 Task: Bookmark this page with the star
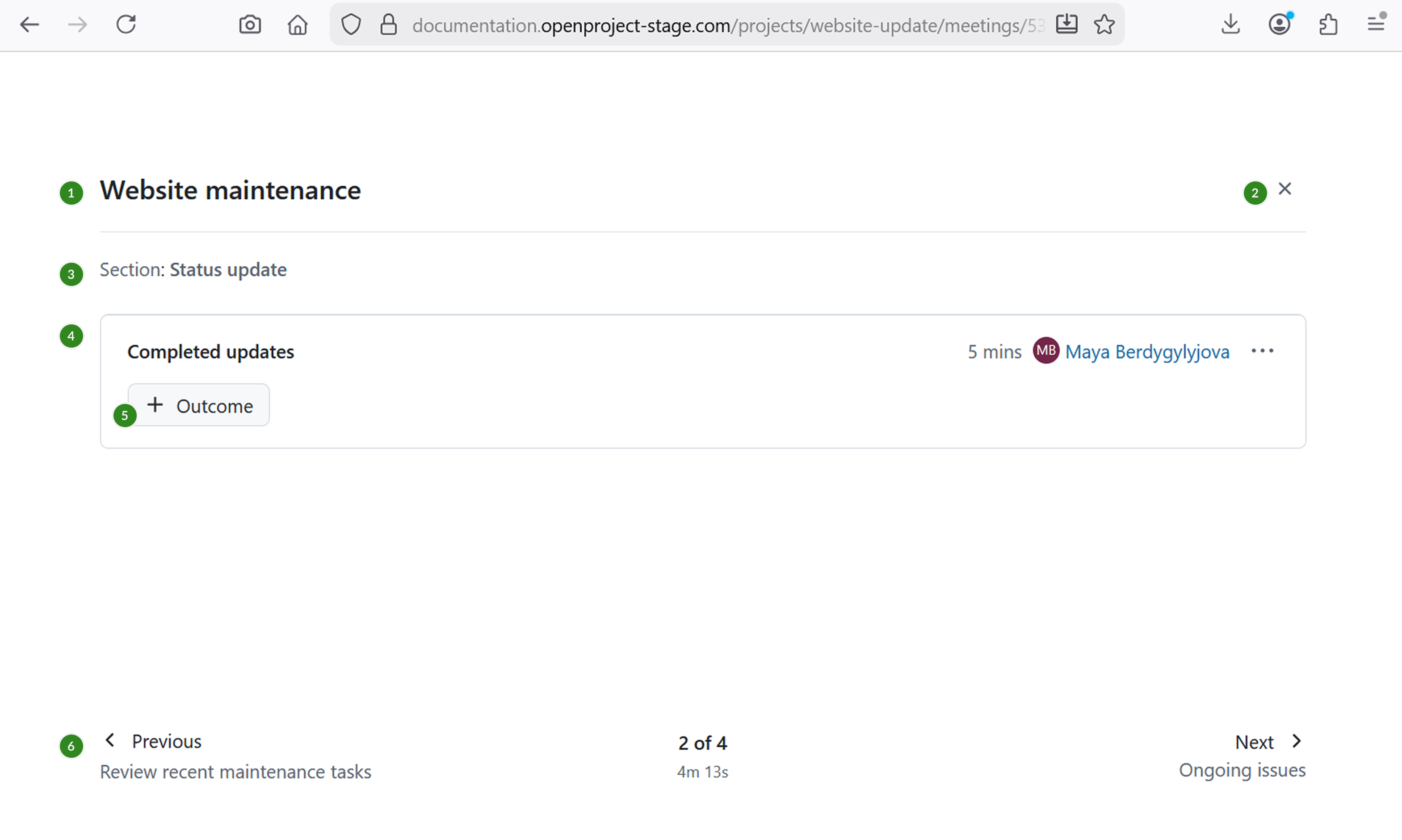(1104, 25)
